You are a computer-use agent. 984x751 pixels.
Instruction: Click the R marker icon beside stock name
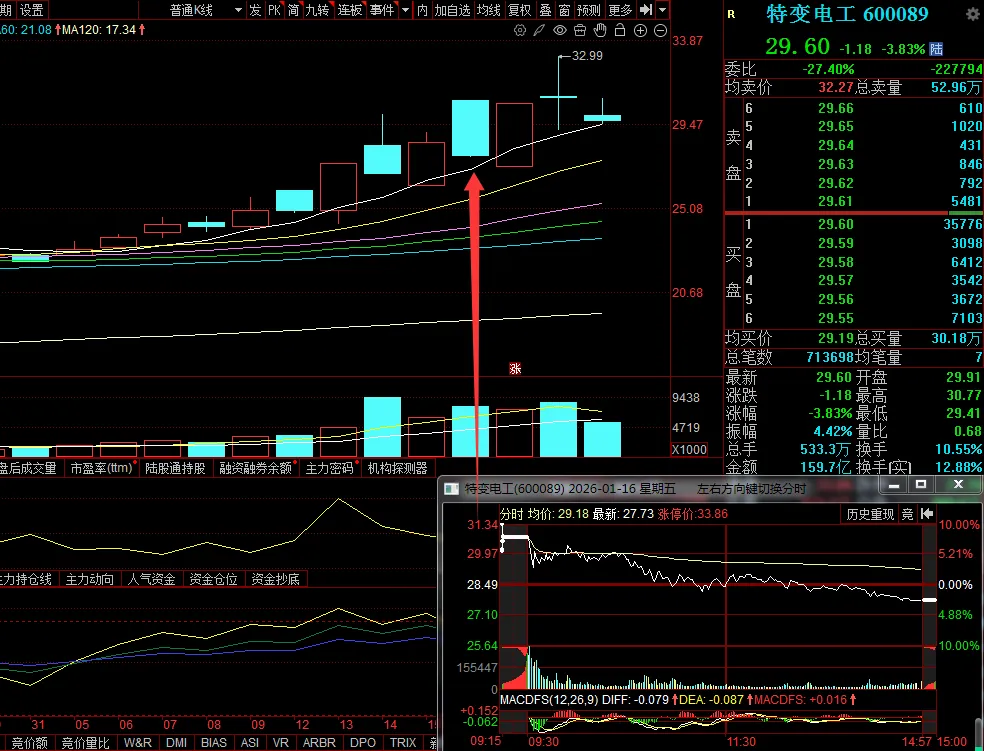coord(731,14)
